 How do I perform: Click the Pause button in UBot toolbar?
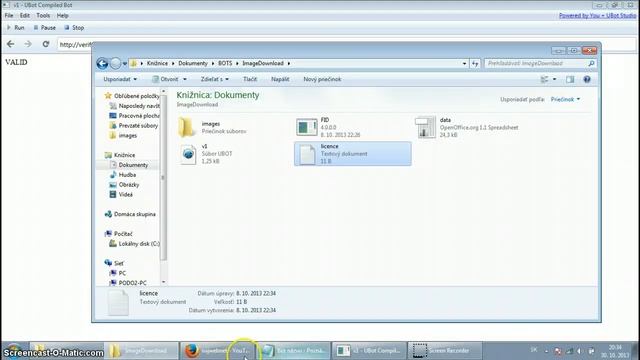[x=44, y=28]
